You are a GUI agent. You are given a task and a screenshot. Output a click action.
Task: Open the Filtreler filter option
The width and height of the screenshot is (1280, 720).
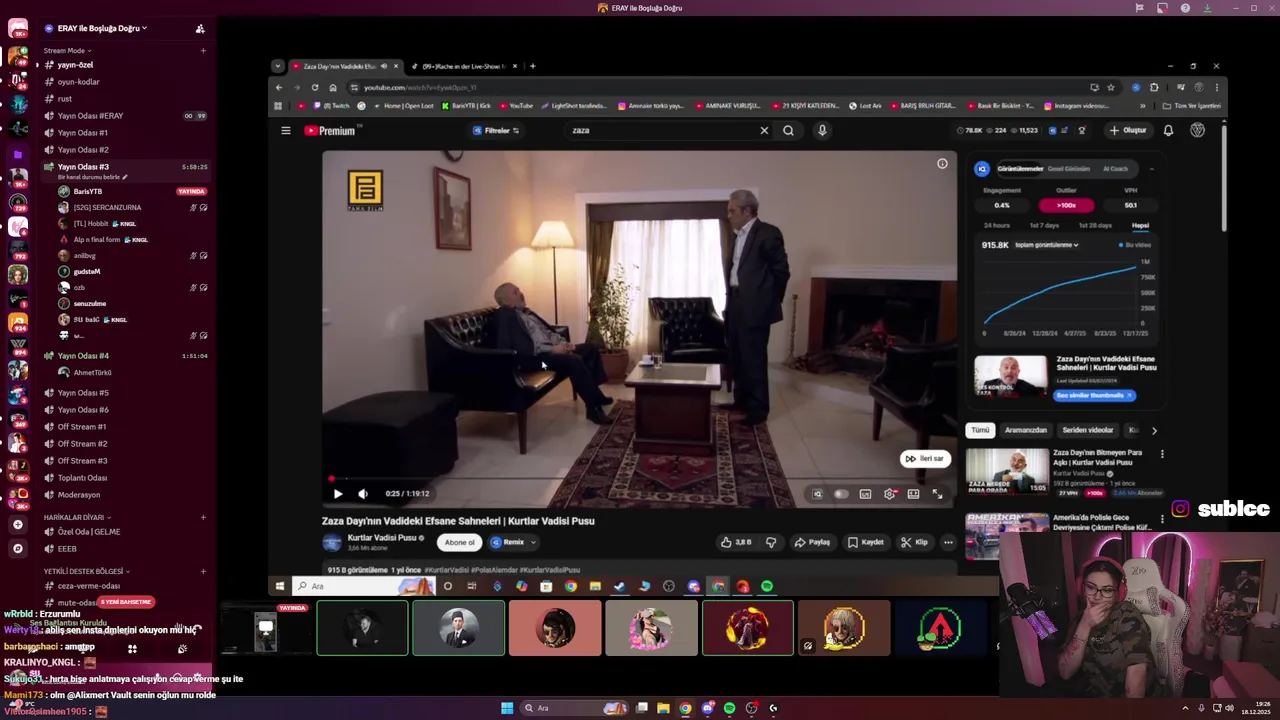496,130
